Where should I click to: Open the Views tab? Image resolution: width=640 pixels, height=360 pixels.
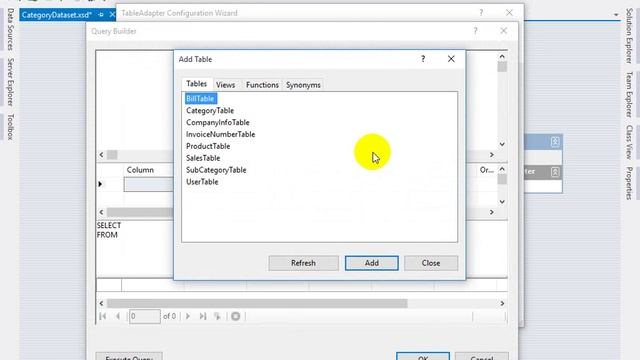225,85
